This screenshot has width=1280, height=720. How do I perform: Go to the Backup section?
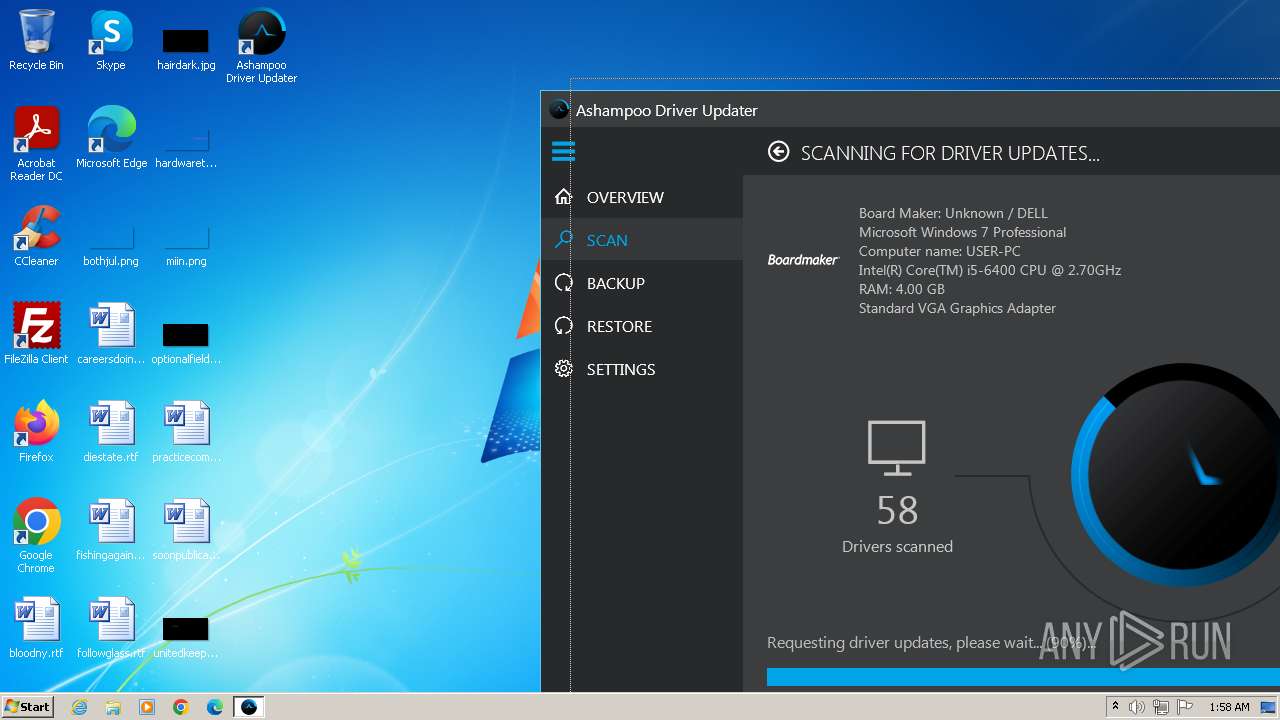tap(642, 283)
